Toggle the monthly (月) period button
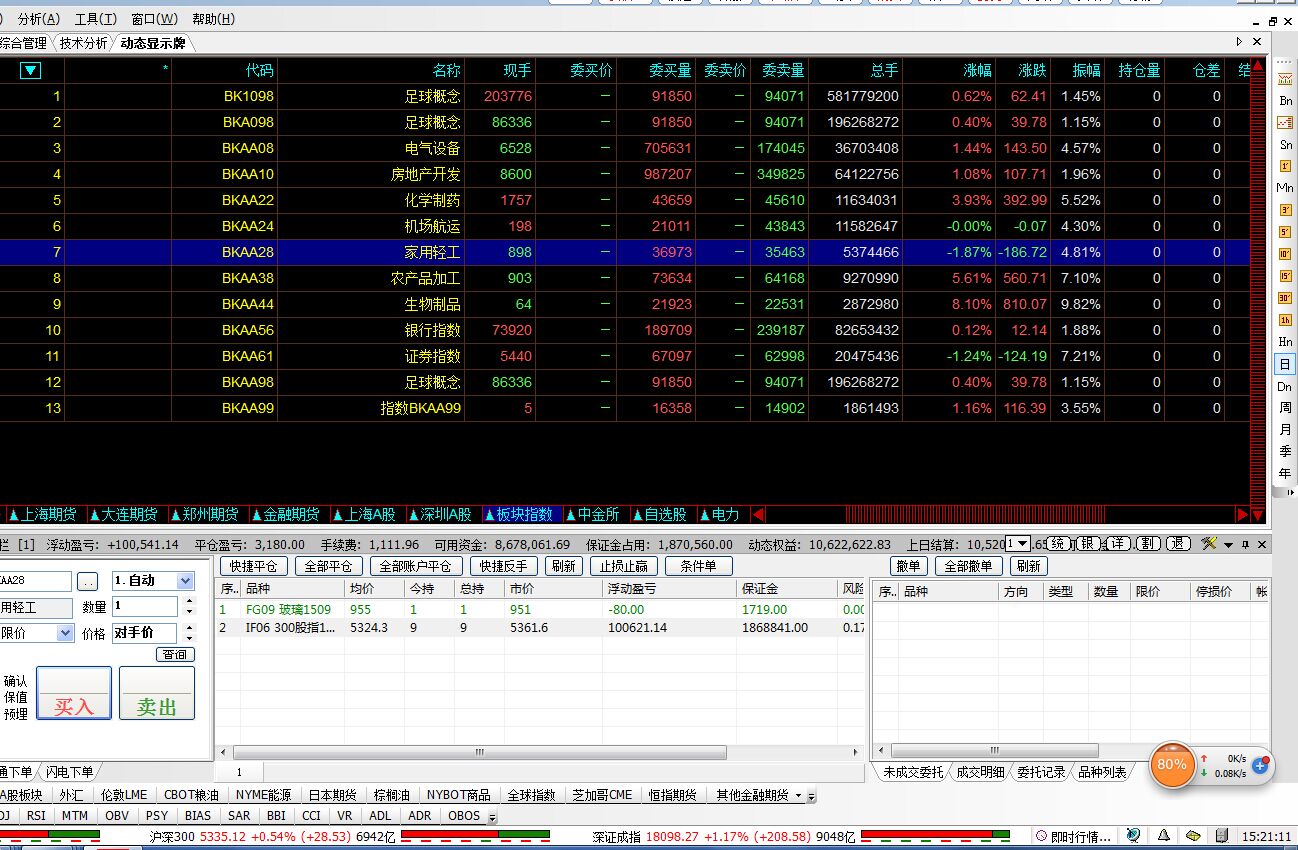 (1285, 430)
